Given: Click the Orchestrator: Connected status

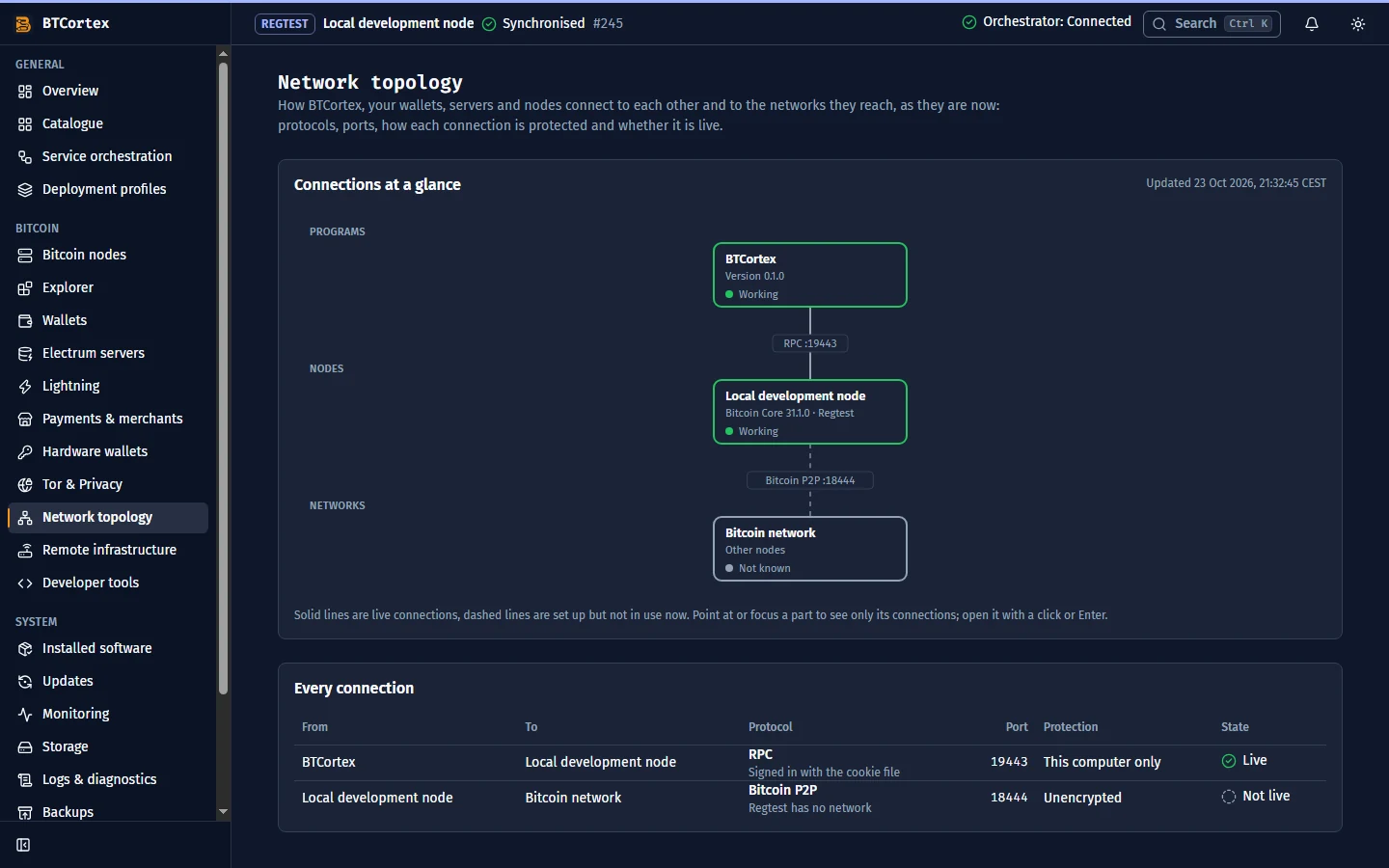Looking at the screenshot, I should [1047, 22].
